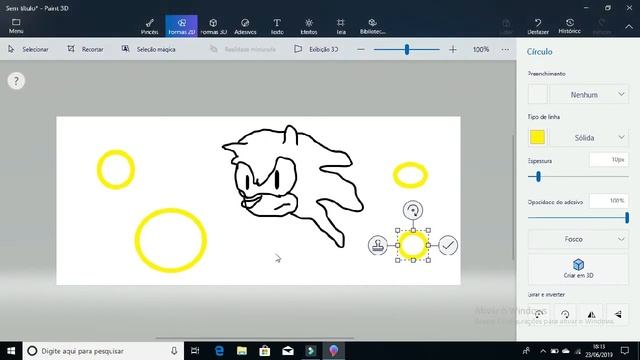Open Microsoft Store from the taskbar
Viewport: 640px width, 360px height.
[265, 351]
